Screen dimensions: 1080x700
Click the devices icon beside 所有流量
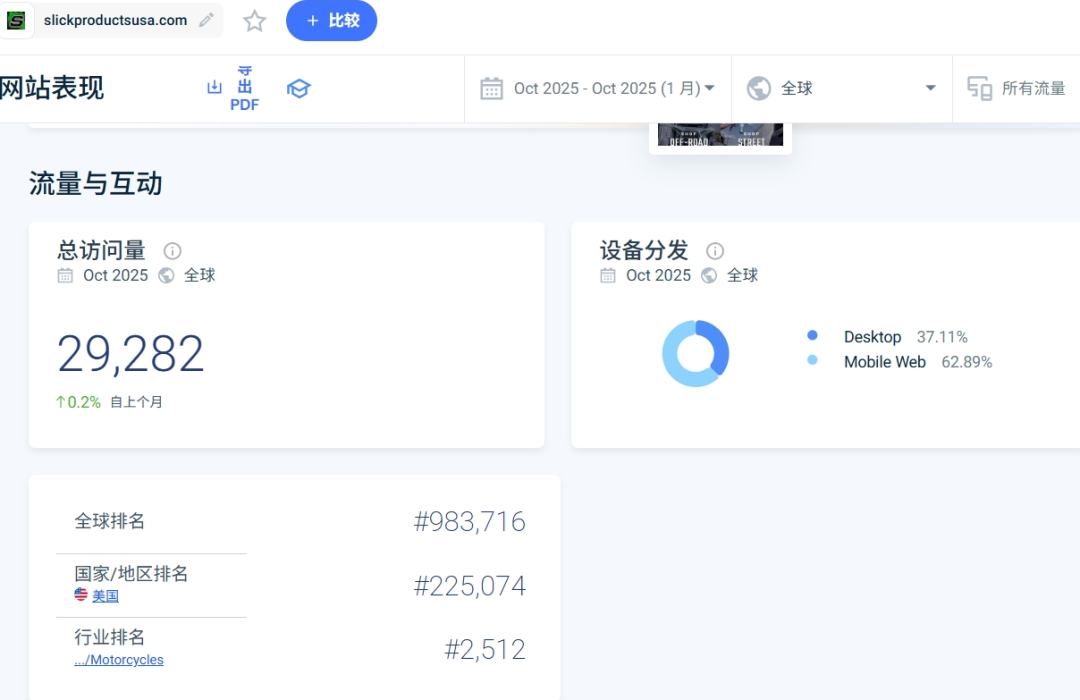pyautogui.click(x=979, y=89)
